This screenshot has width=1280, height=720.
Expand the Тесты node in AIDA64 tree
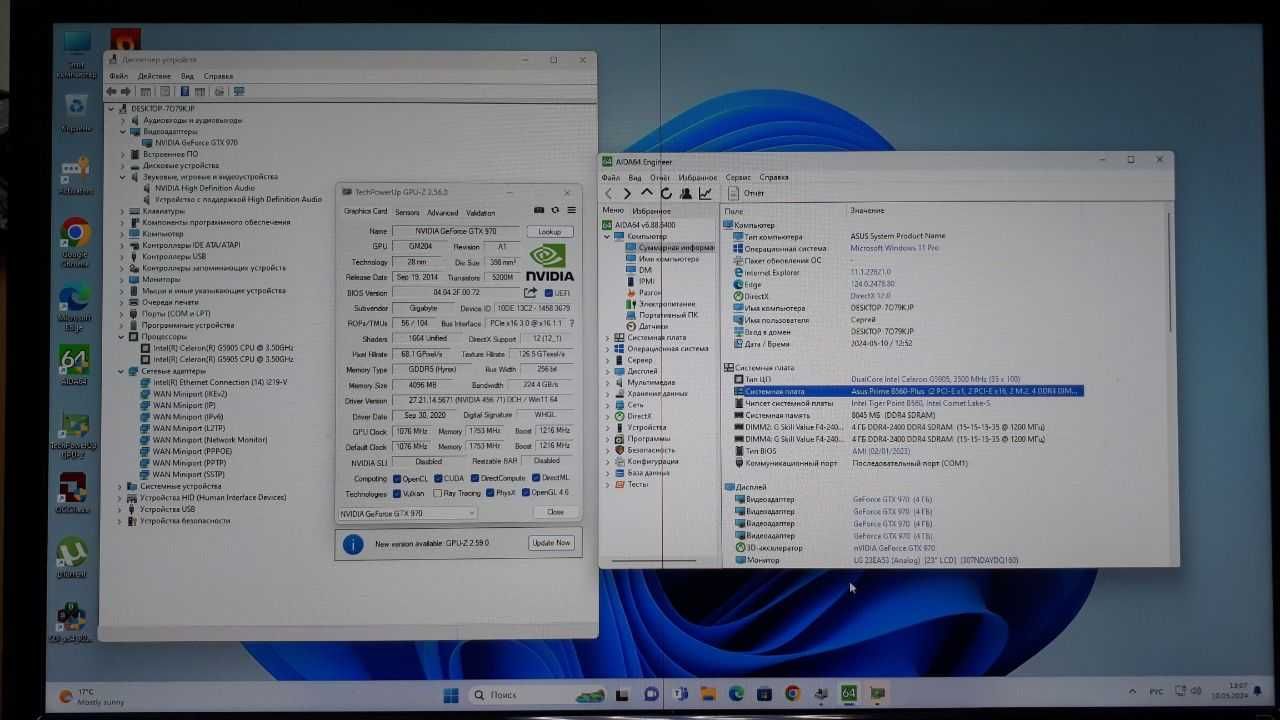(x=607, y=484)
